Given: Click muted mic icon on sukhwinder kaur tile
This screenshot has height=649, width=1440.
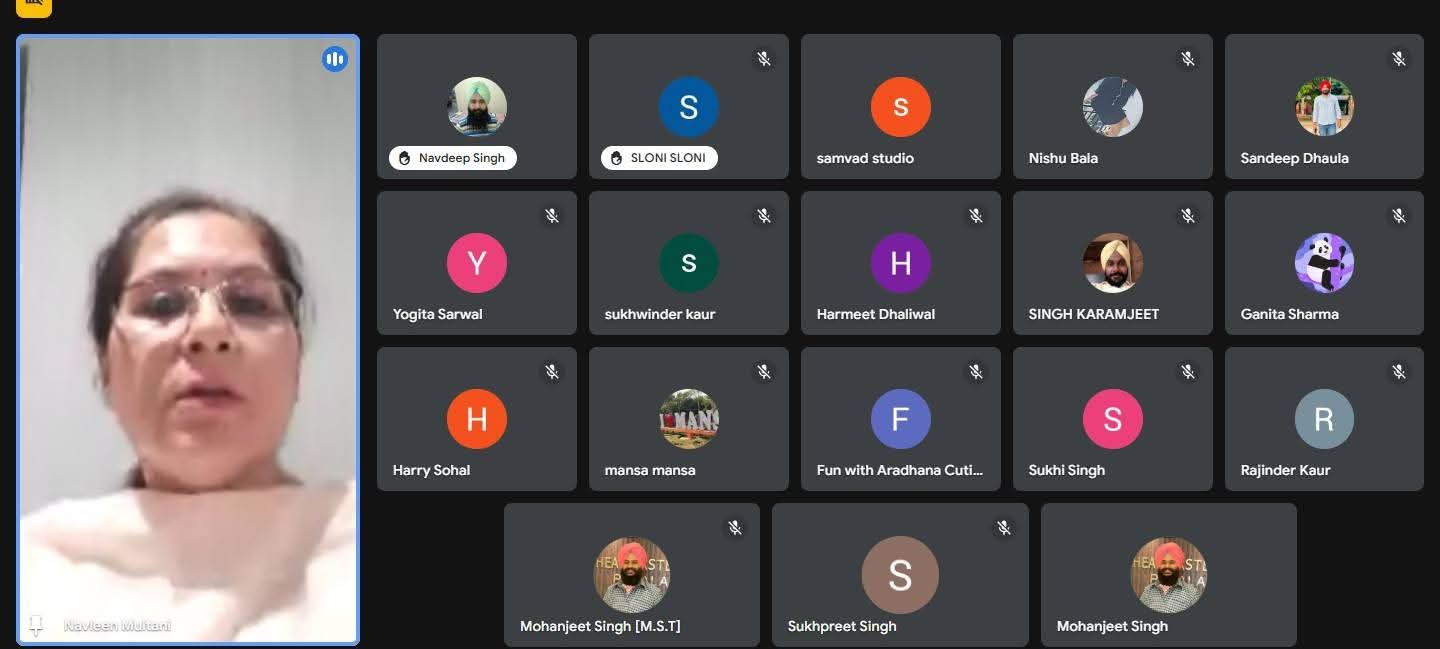Looking at the screenshot, I should click(764, 215).
